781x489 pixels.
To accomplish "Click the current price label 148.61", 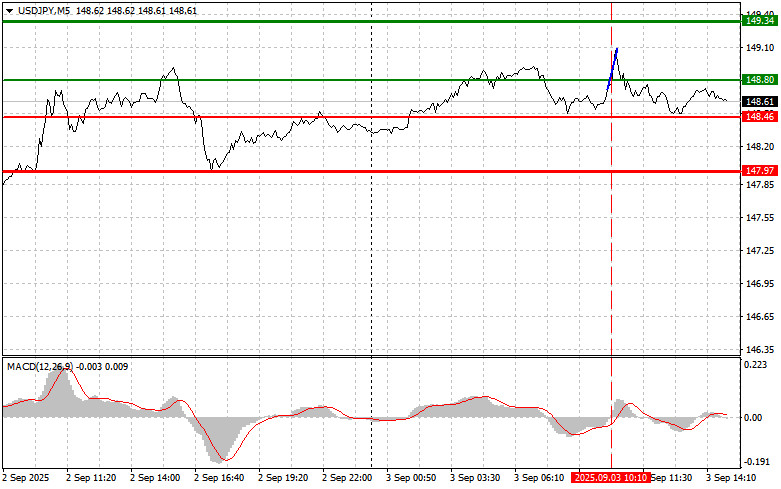I will coord(760,102).
